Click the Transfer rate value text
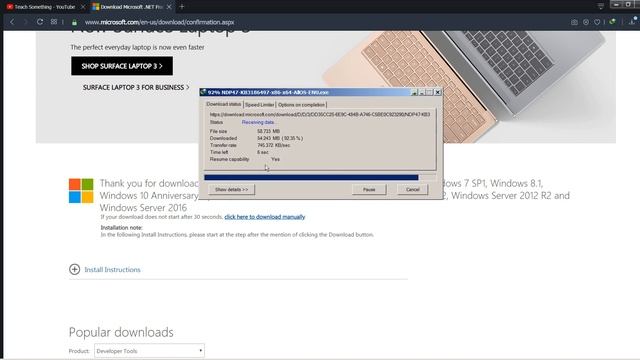This screenshot has height=360, width=640. pos(274,145)
